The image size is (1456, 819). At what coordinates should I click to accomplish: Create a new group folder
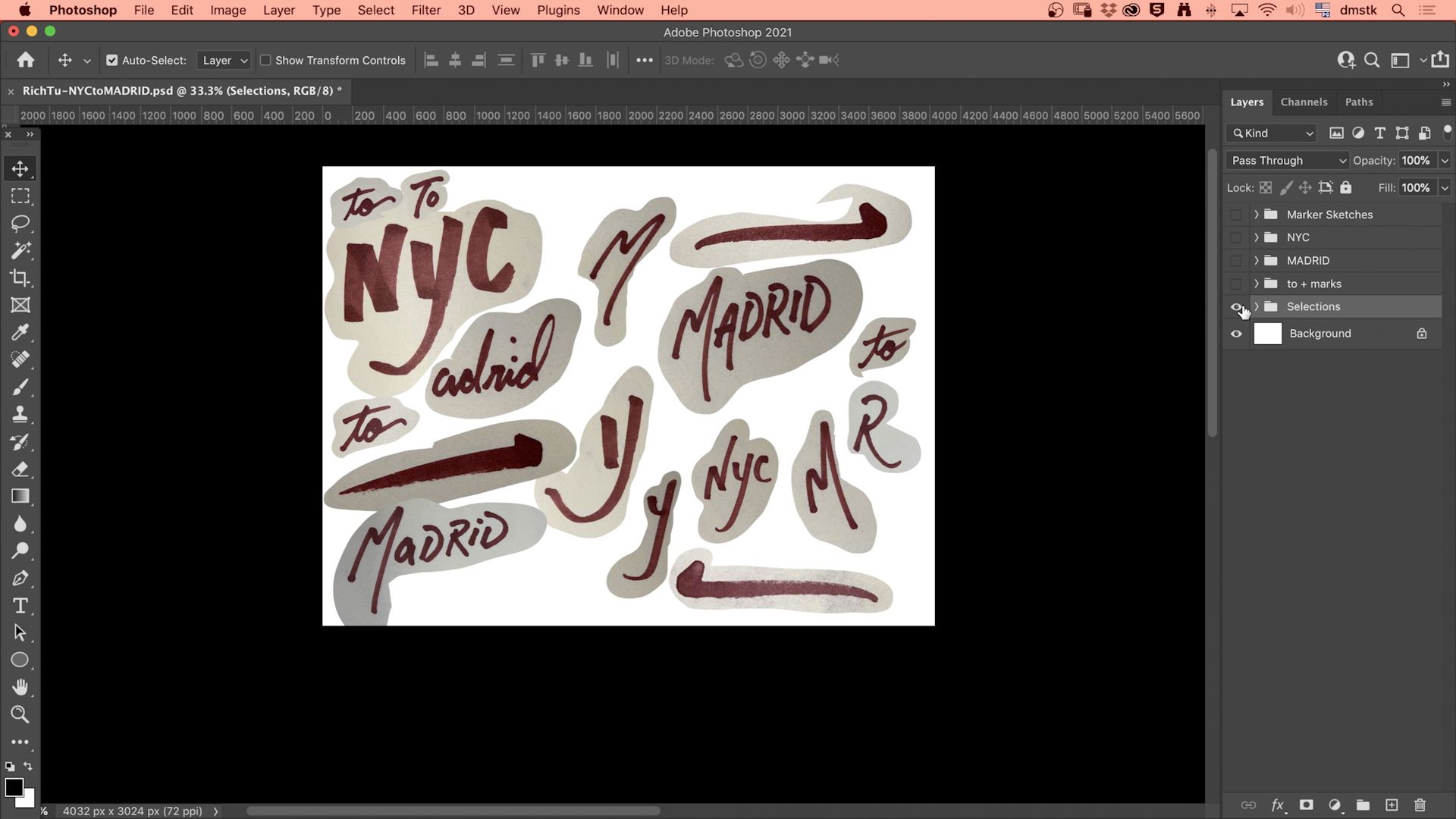pyautogui.click(x=1363, y=805)
